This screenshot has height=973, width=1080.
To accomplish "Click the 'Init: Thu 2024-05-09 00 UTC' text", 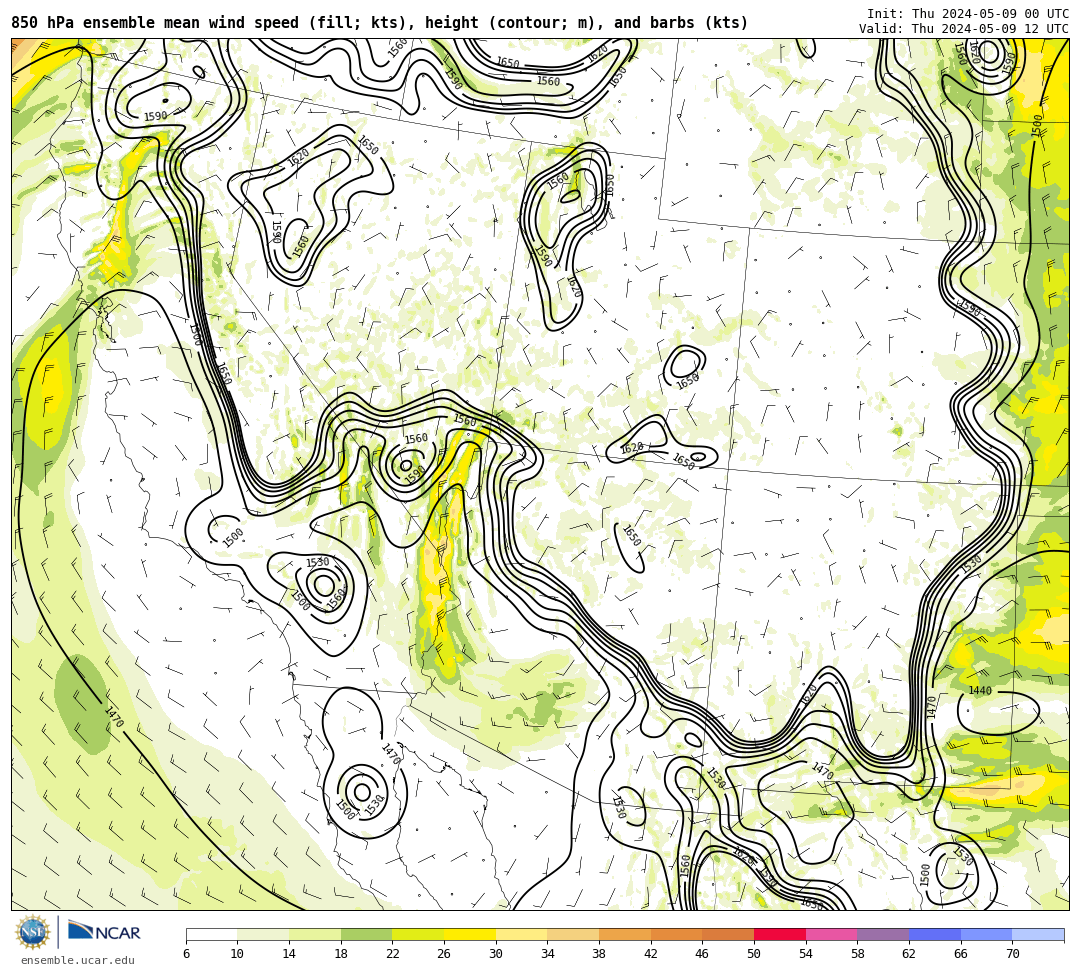I will pos(968,13).
